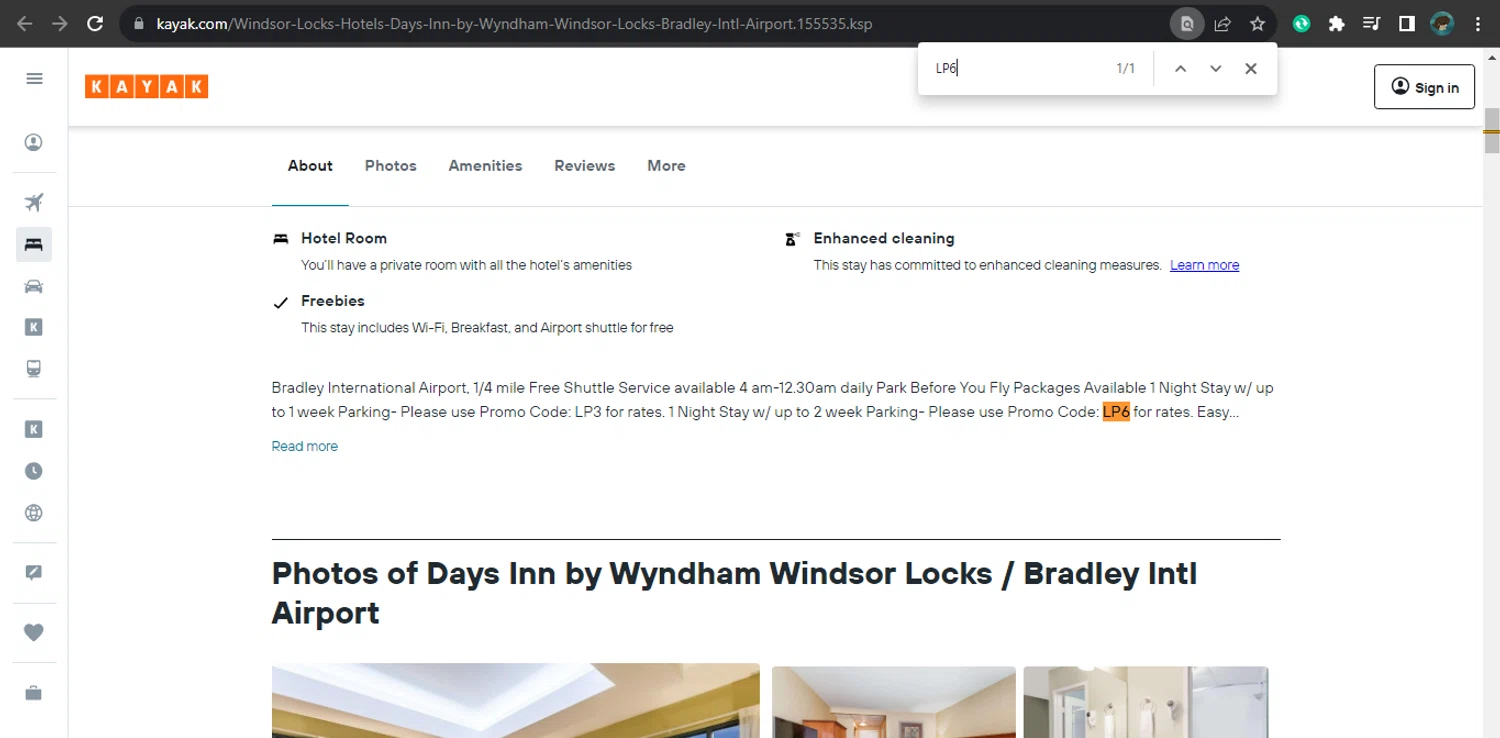
Task: Go to previous find-in-page match
Action: pyautogui.click(x=1180, y=69)
